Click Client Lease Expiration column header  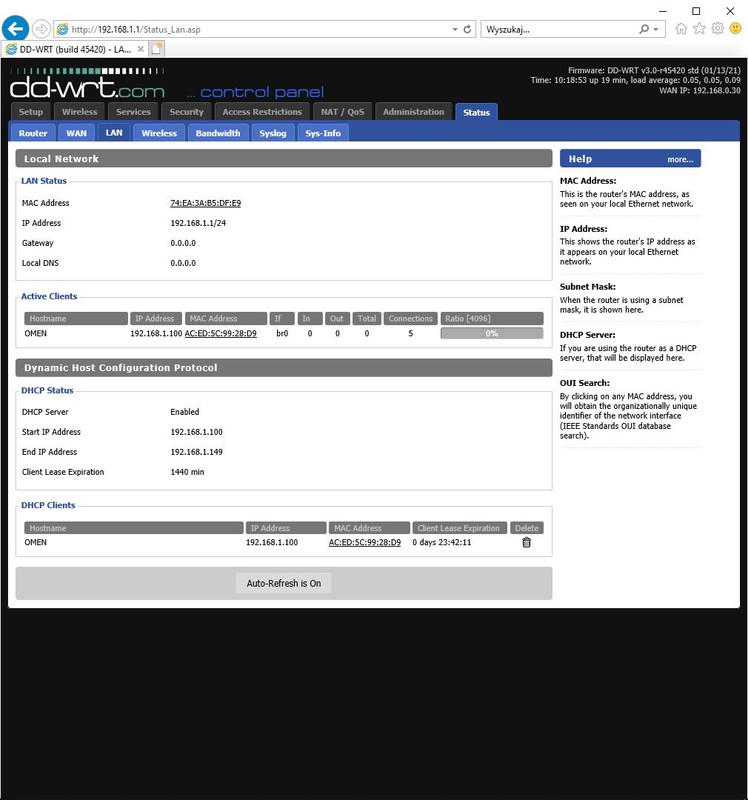click(459, 528)
